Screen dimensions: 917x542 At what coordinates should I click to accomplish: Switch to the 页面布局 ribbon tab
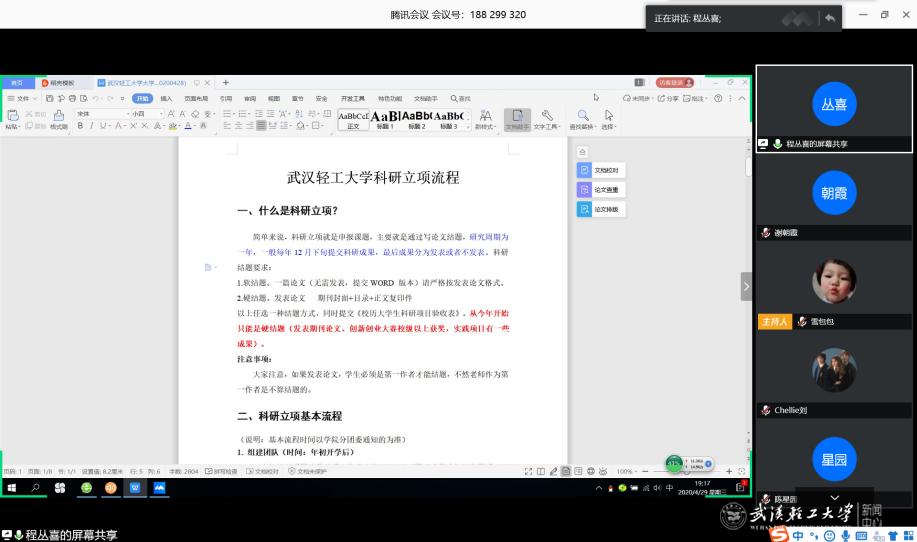[196, 98]
